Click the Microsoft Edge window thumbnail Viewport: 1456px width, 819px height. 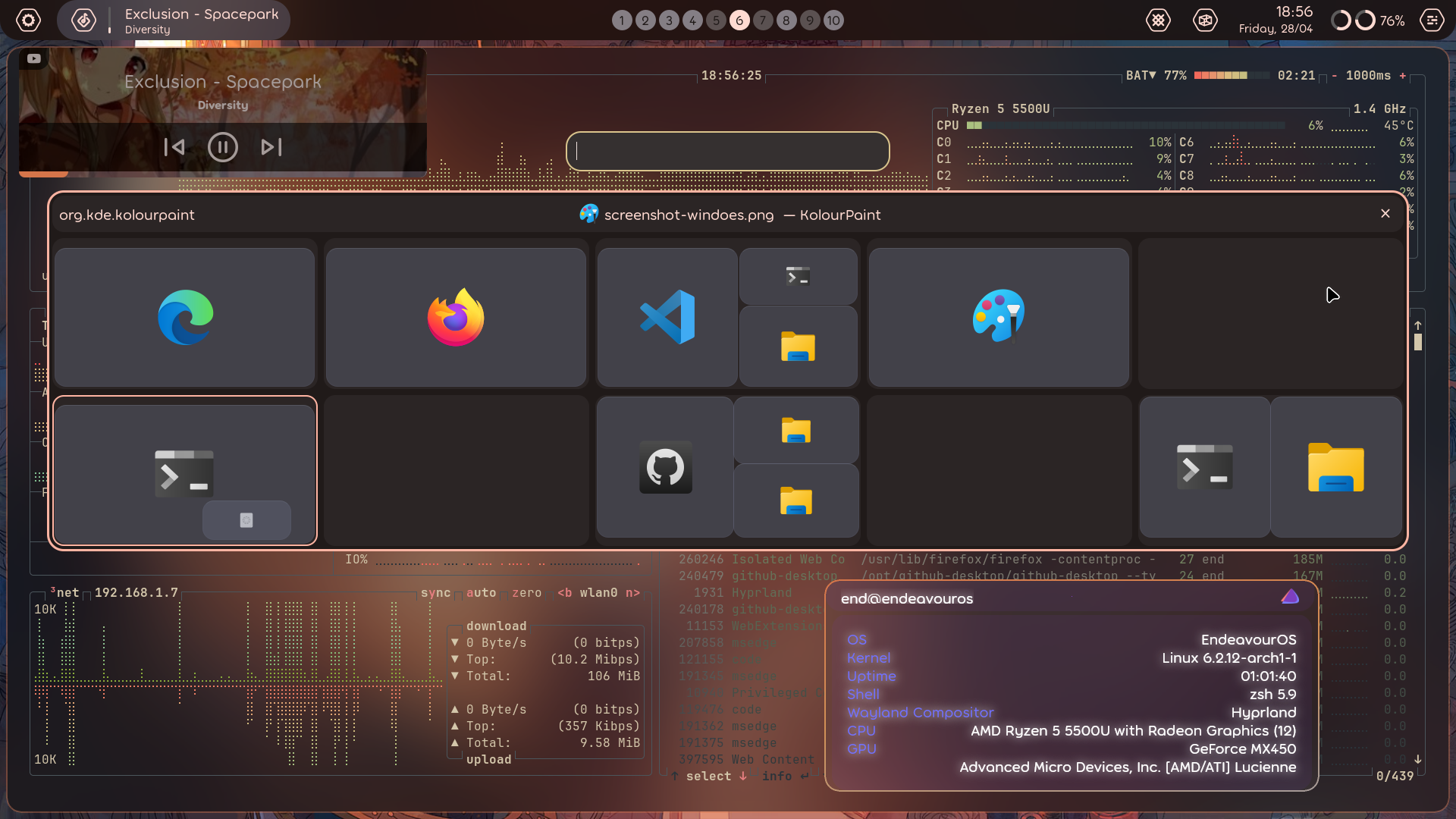[x=184, y=317]
